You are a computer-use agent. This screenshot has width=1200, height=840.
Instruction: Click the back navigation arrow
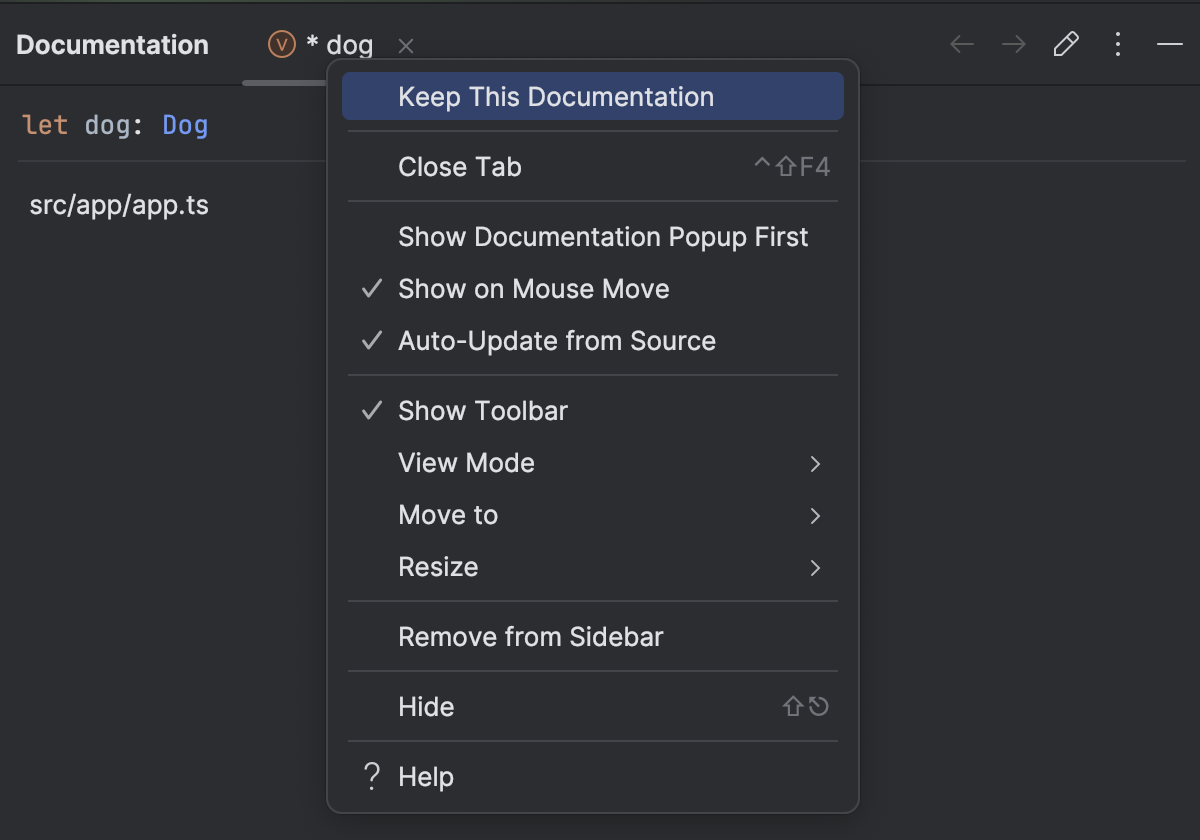(962, 44)
